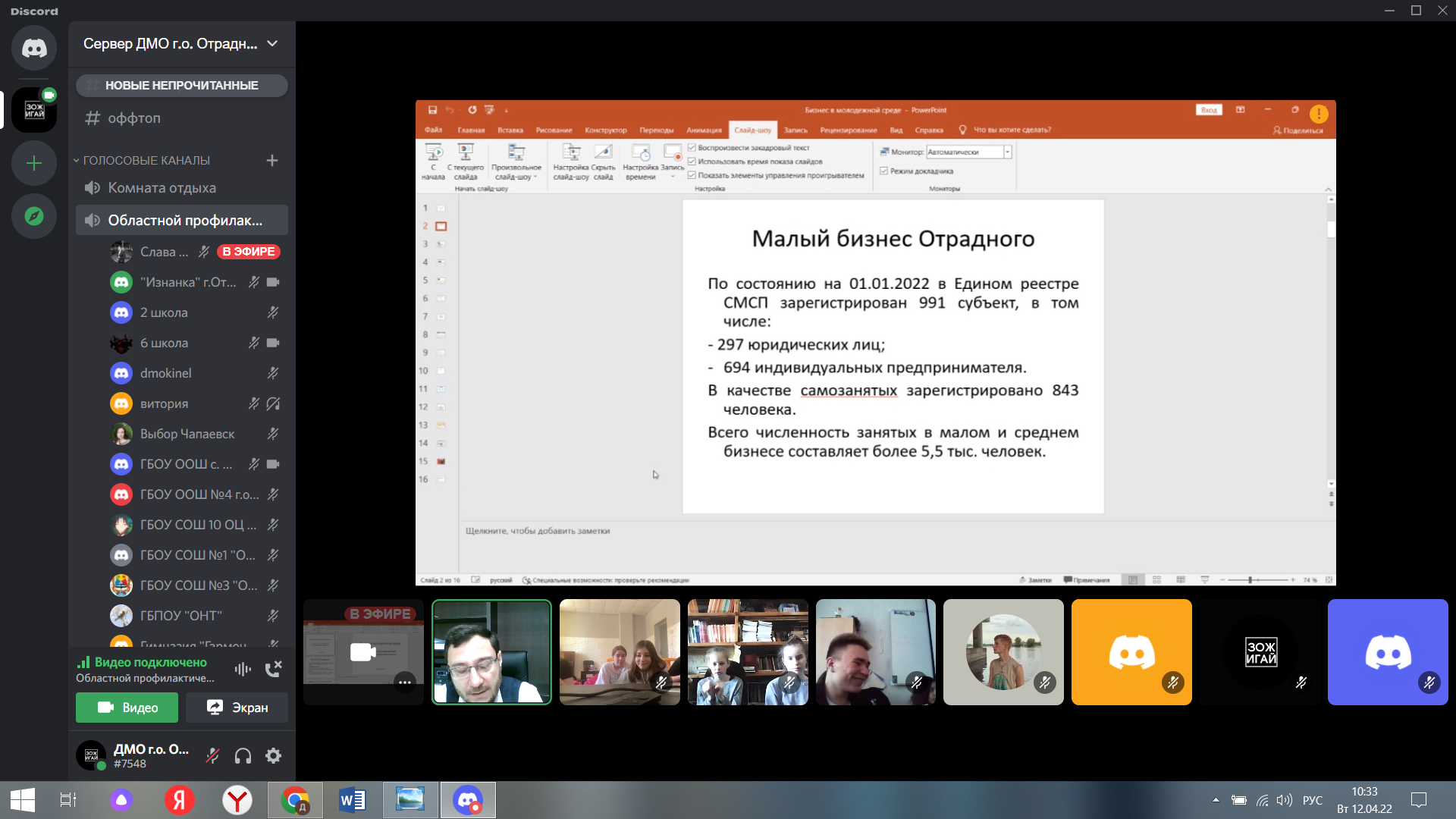
Task: Expand server name dropdown menu
Action: tap(272, 44)
